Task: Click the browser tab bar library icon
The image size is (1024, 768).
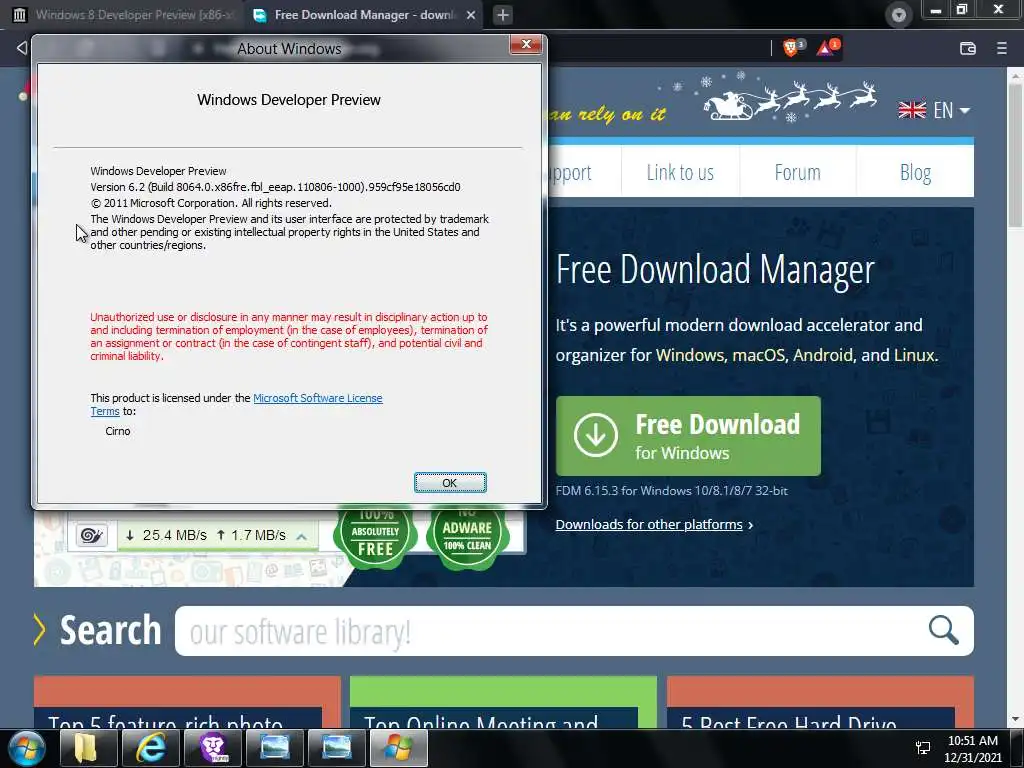Action: (x=20, y=14)
